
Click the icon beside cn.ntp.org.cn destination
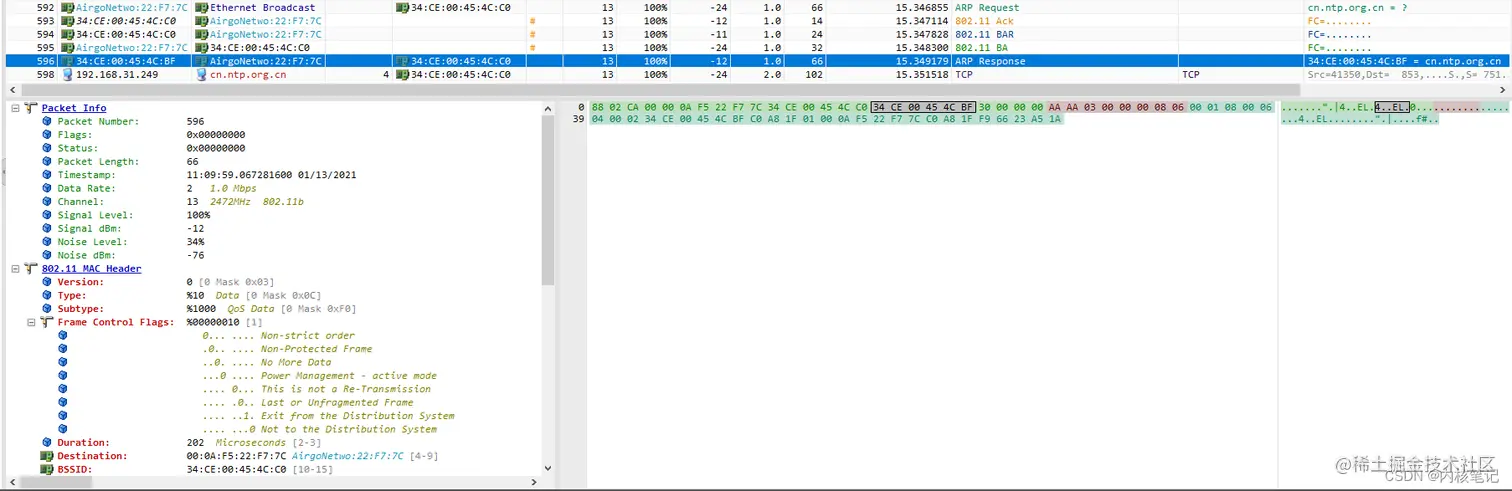[202, 74]
